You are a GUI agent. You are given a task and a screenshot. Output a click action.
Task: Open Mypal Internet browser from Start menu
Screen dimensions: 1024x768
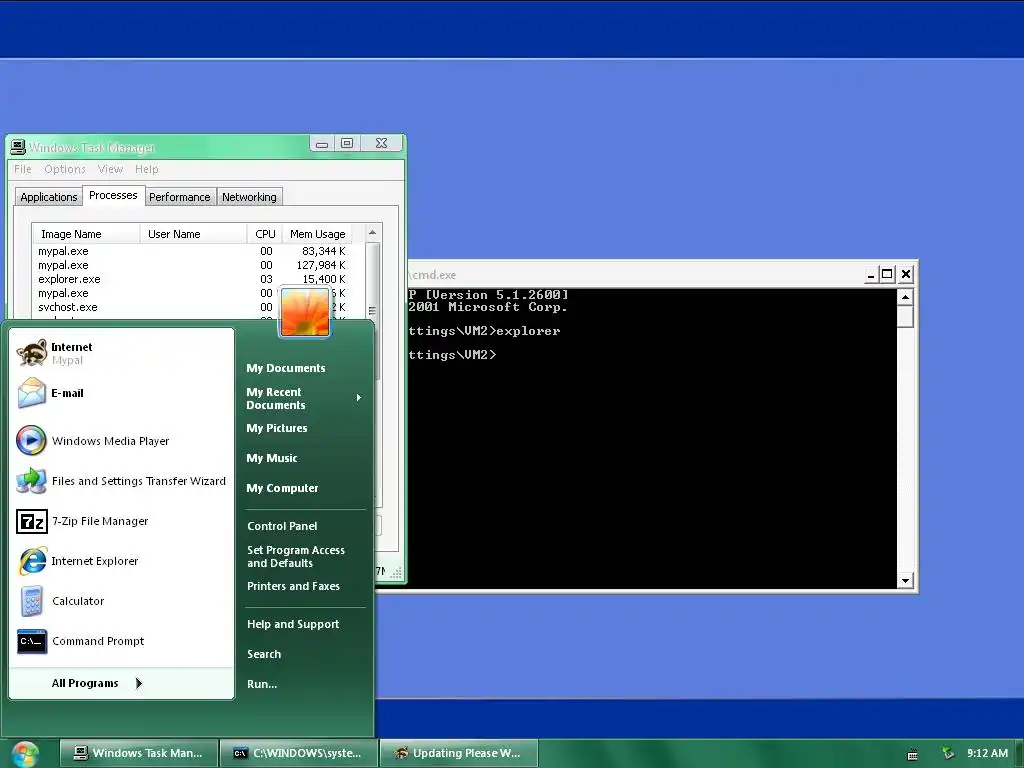121,353
